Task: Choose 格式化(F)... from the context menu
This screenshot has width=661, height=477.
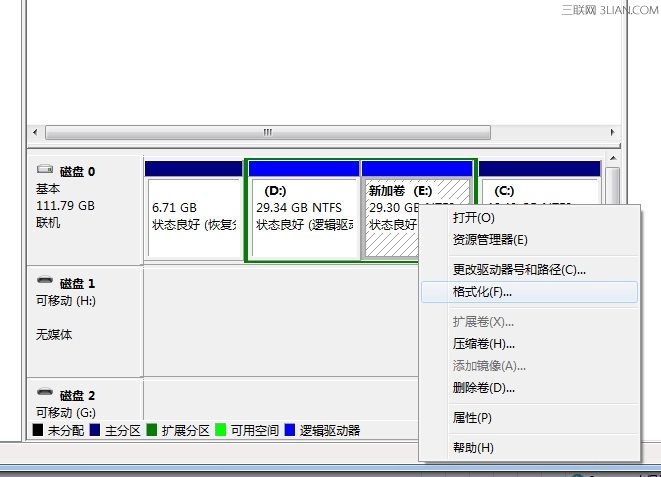Action: pos(482,292)
